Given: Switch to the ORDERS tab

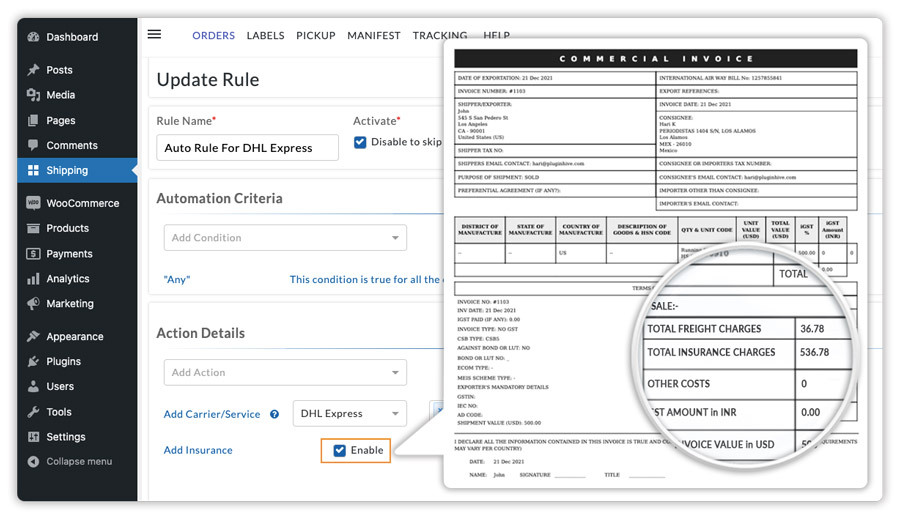Looking at the screenshot, I should [x=214, y=36].
